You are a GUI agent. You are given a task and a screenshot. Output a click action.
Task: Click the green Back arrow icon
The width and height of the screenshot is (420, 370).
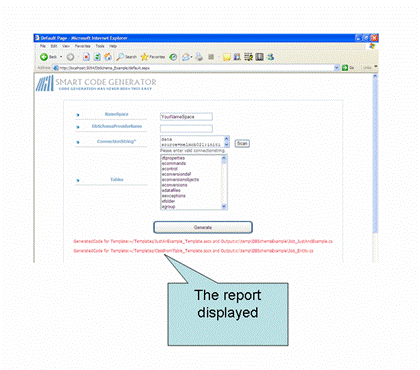click(44, 57)
